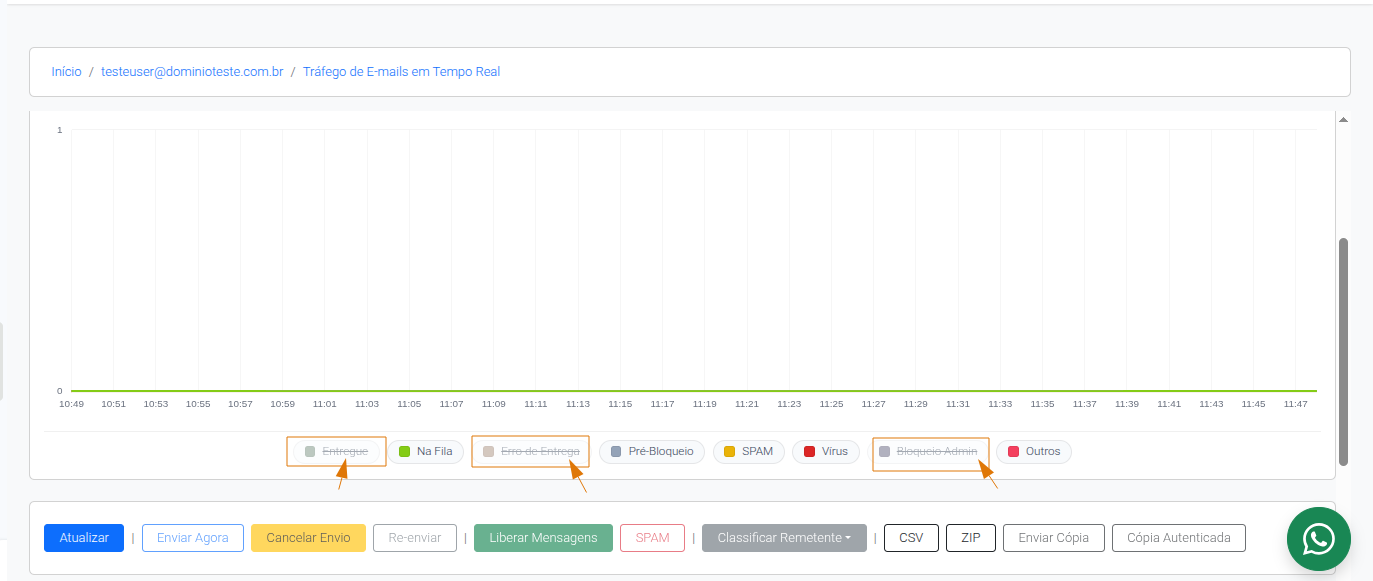
Task: Click the vertical scrollbar thumb
Action: 1344,352
